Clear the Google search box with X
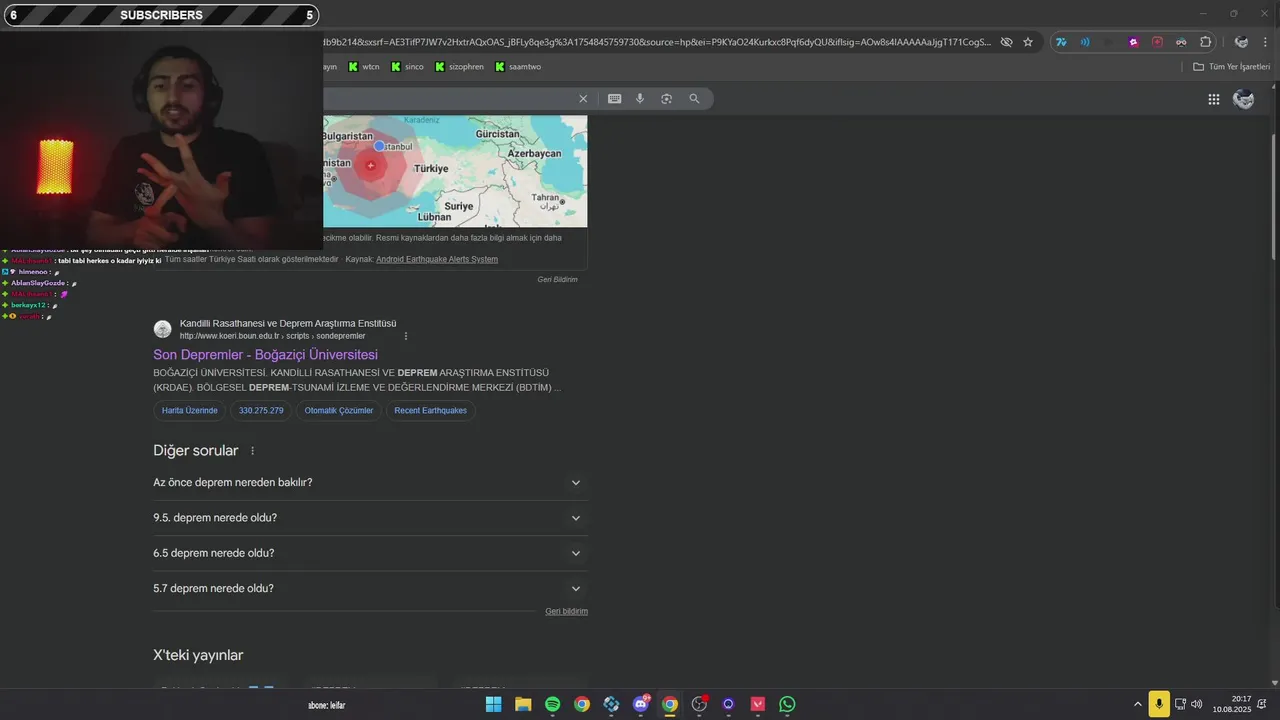This screenshot has height=720, width=1280. click(x=583, y=99)
